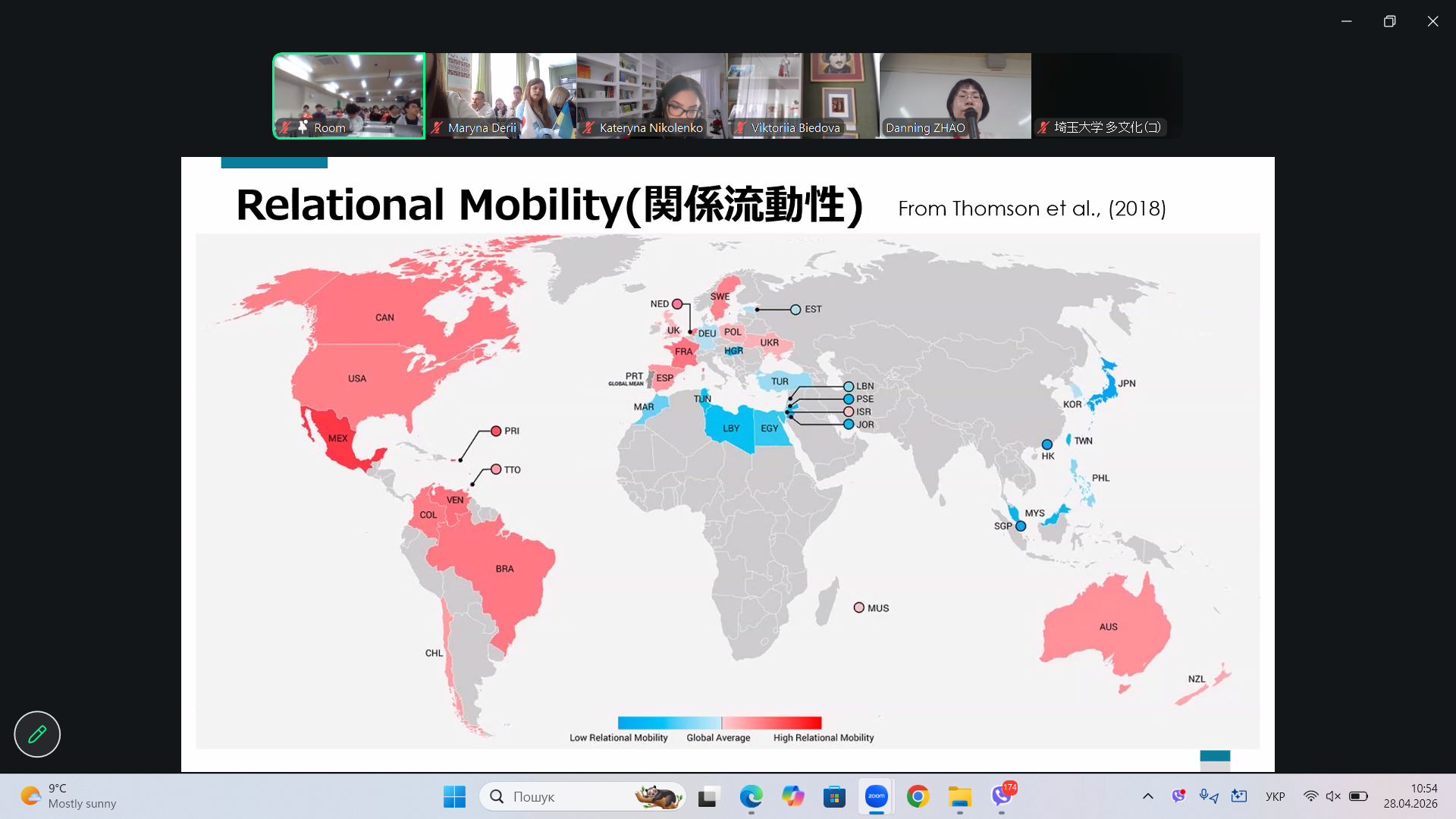Click the Windows Start button
This screenshot has width=1456, height=819.
(454, 796)
